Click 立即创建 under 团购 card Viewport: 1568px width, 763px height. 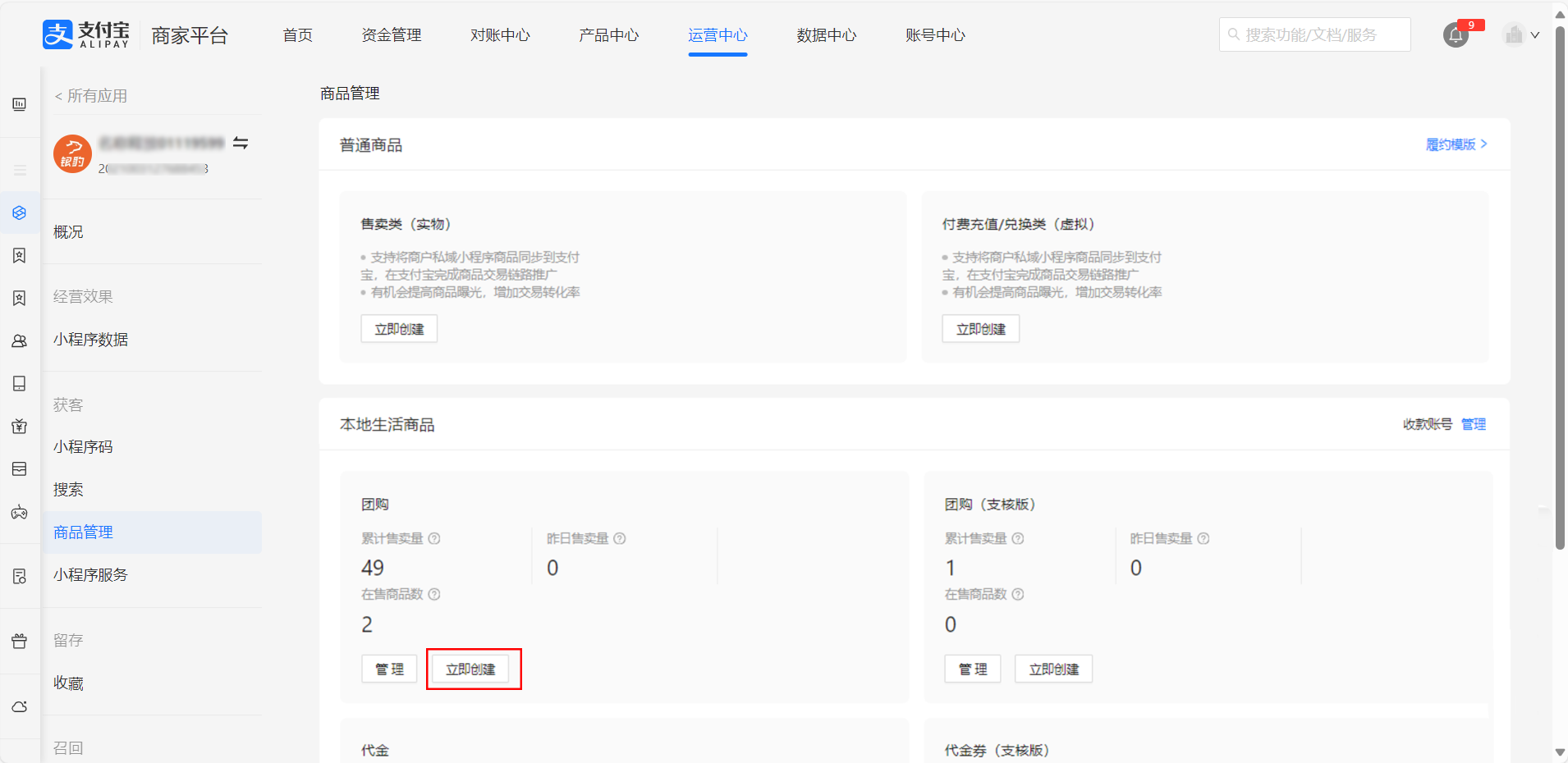pos(470,669)
